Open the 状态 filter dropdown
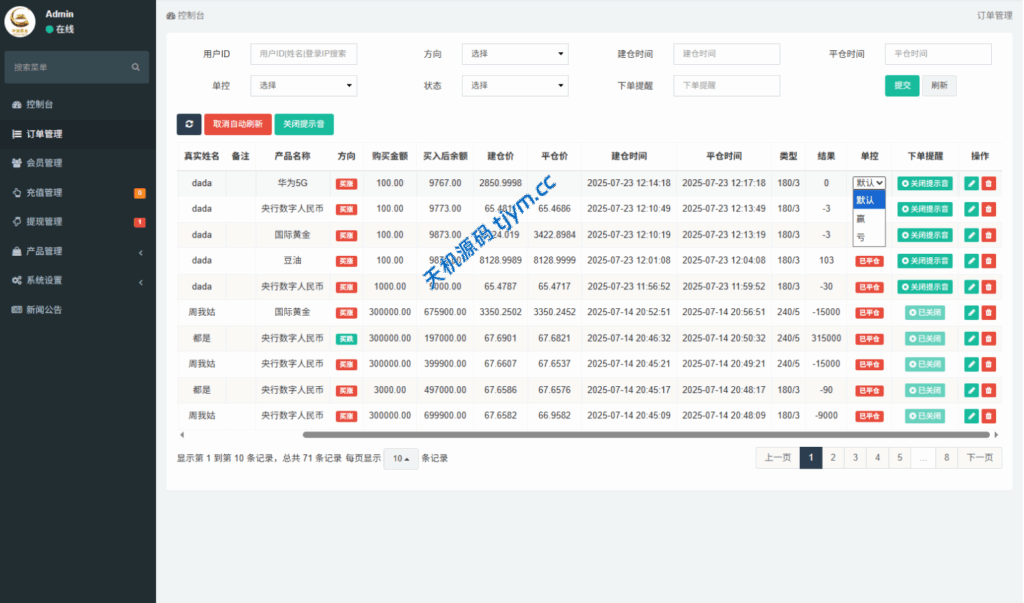 (x=514, y=86)
